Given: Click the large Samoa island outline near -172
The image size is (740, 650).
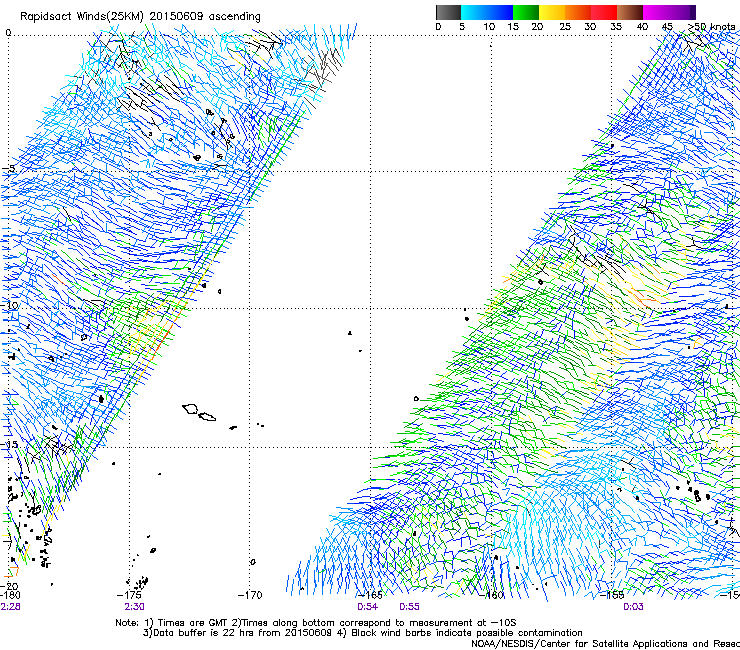Looking at the screenshot, I should [191, 409].
